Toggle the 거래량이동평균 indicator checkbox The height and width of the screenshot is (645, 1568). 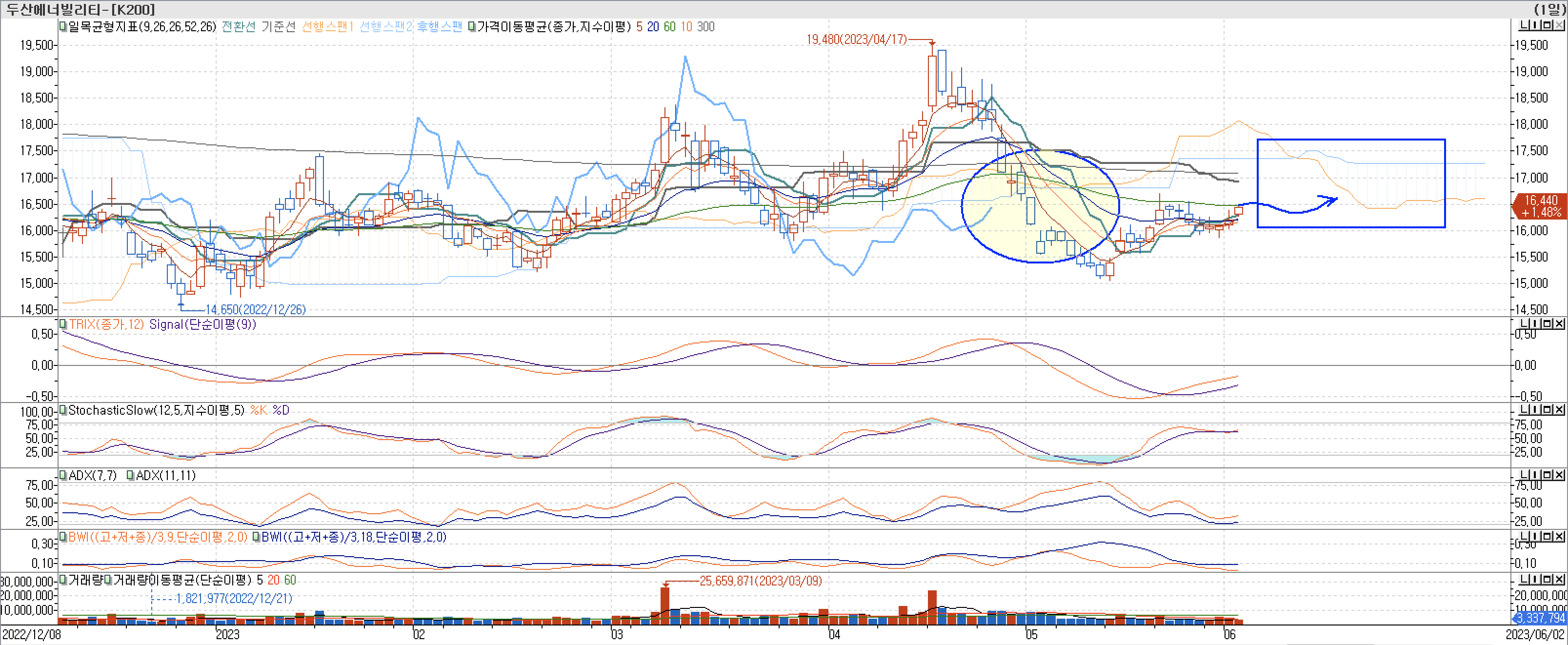(108, 580)
